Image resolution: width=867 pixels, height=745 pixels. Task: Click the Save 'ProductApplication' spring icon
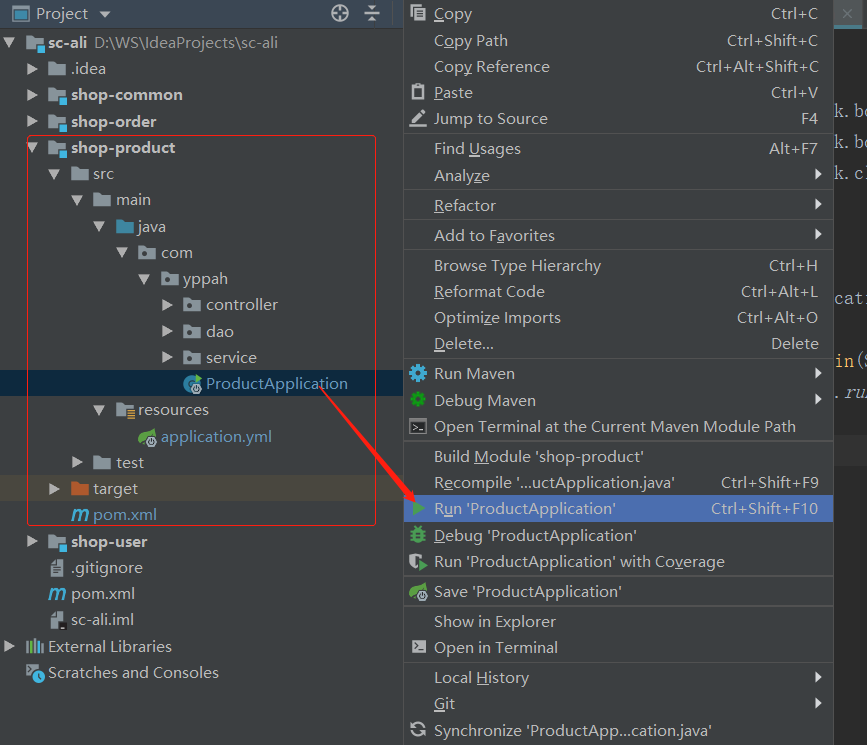pyautogui.click(x=418, y=592)
